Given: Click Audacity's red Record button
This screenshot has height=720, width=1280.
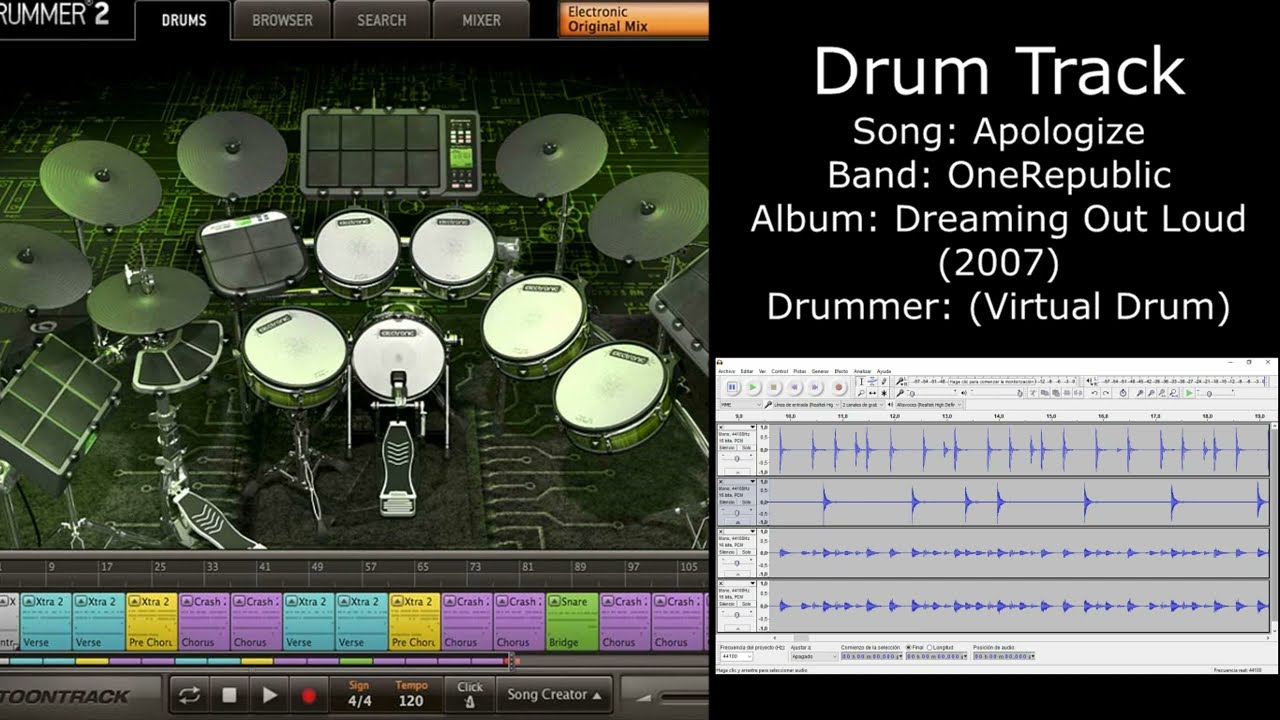Looking at the screenshot, I should (x=839, y=387).
